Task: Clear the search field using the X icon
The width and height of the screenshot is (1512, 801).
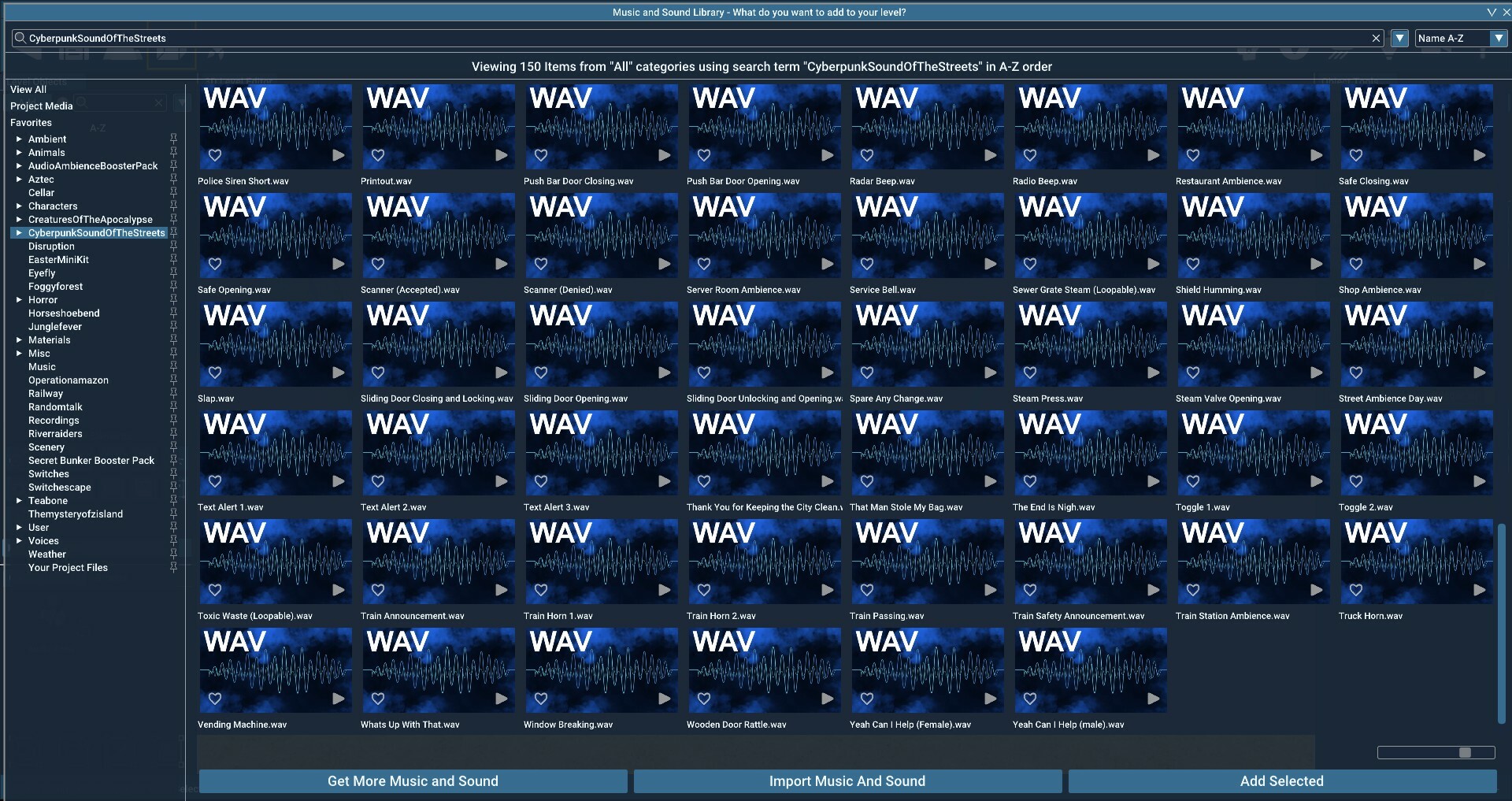Action: click(1376, 38)
